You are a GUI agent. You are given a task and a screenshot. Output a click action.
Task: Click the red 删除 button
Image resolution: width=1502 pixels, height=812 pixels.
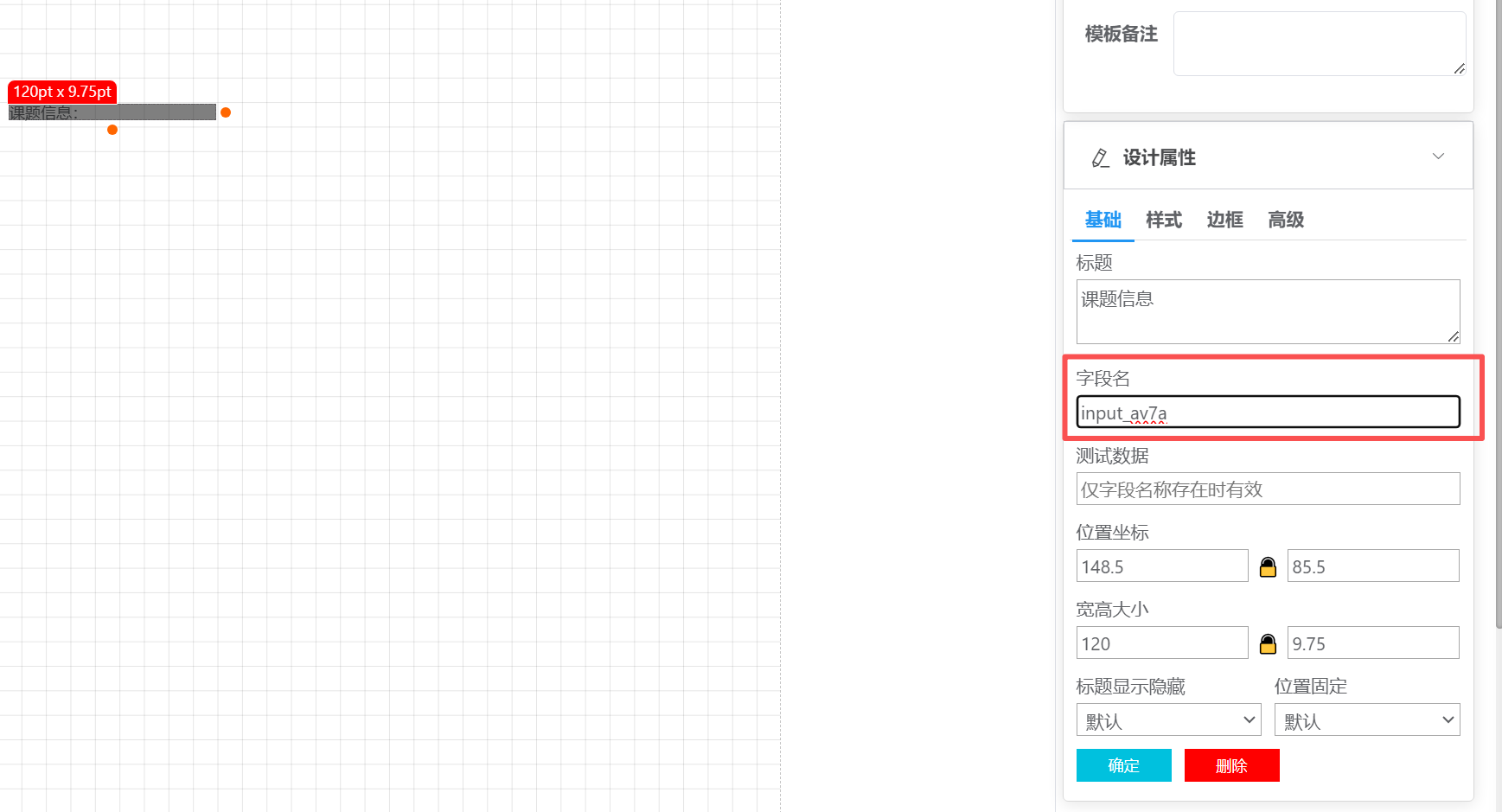tap(1231, 765)
